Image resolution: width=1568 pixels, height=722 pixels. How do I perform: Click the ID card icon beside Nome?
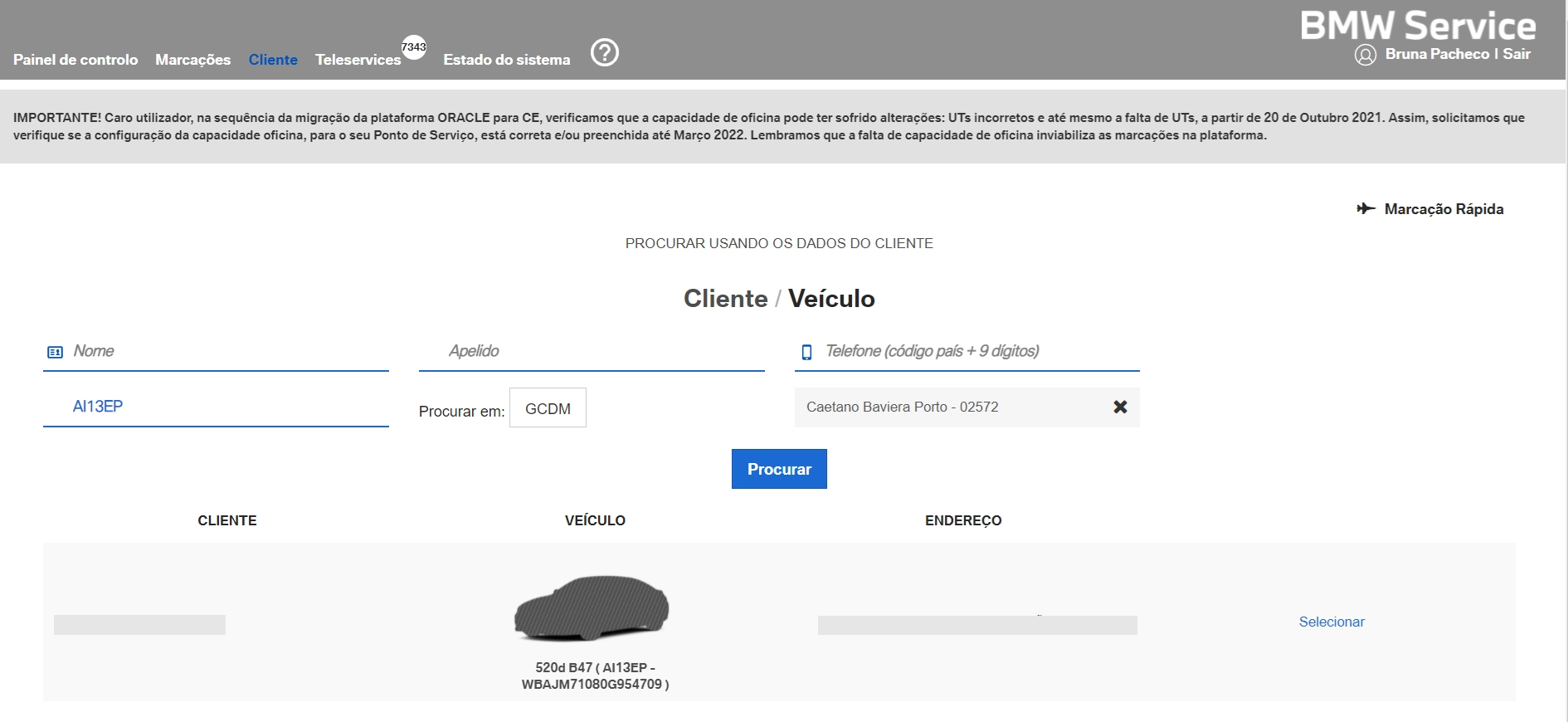(x=55, y=352)
